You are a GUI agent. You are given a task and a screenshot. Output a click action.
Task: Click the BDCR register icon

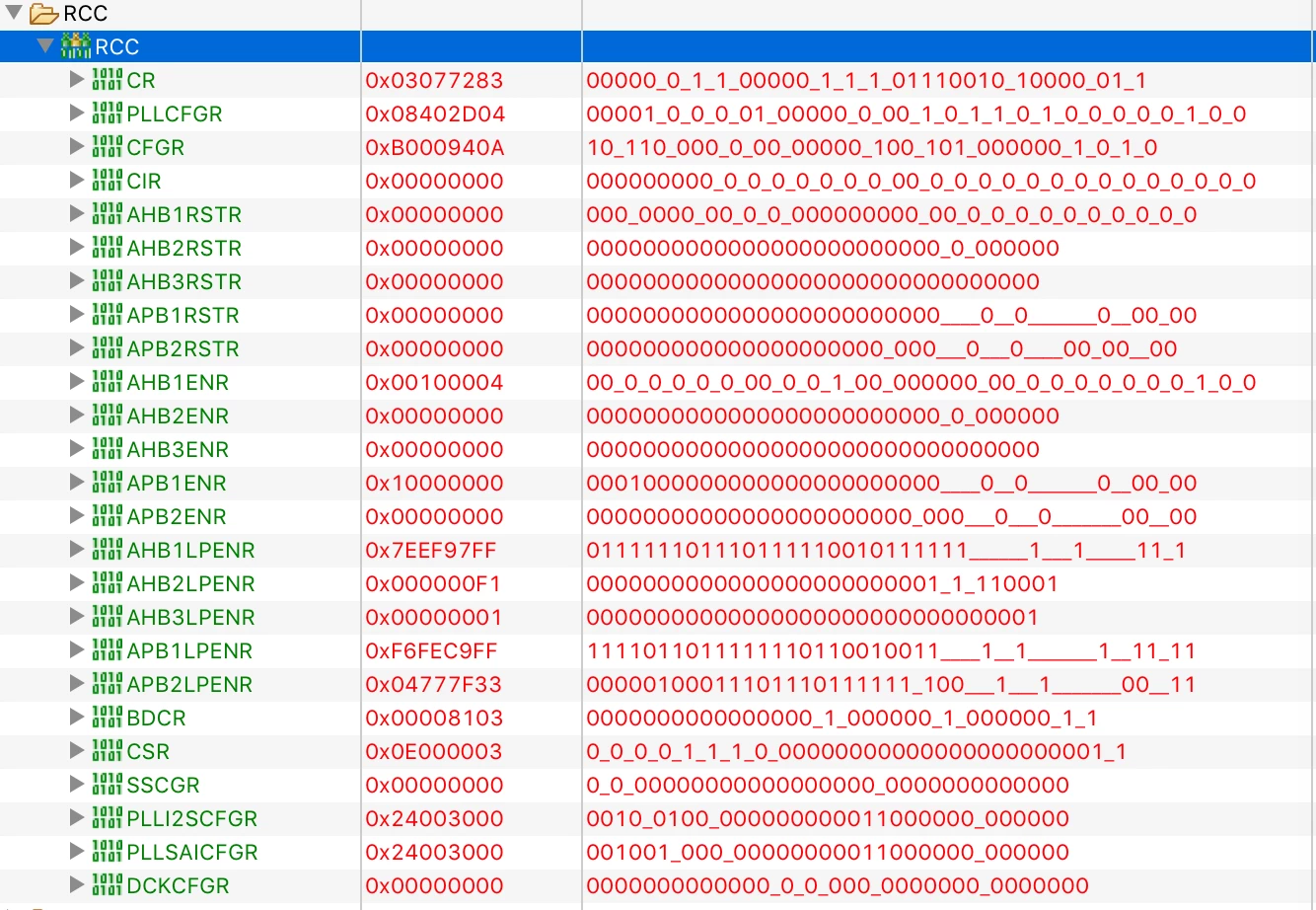click(108, 718)
